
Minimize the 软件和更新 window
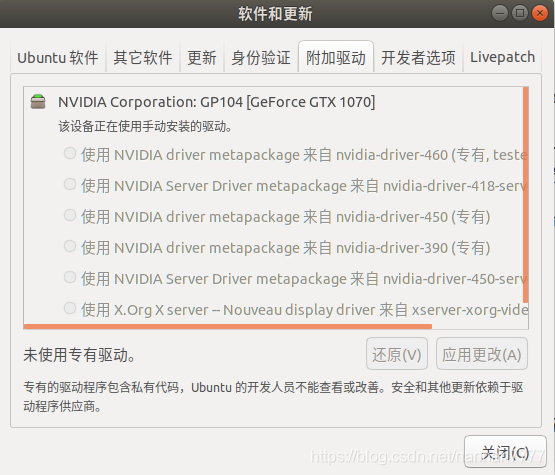[x=500, y=13]
